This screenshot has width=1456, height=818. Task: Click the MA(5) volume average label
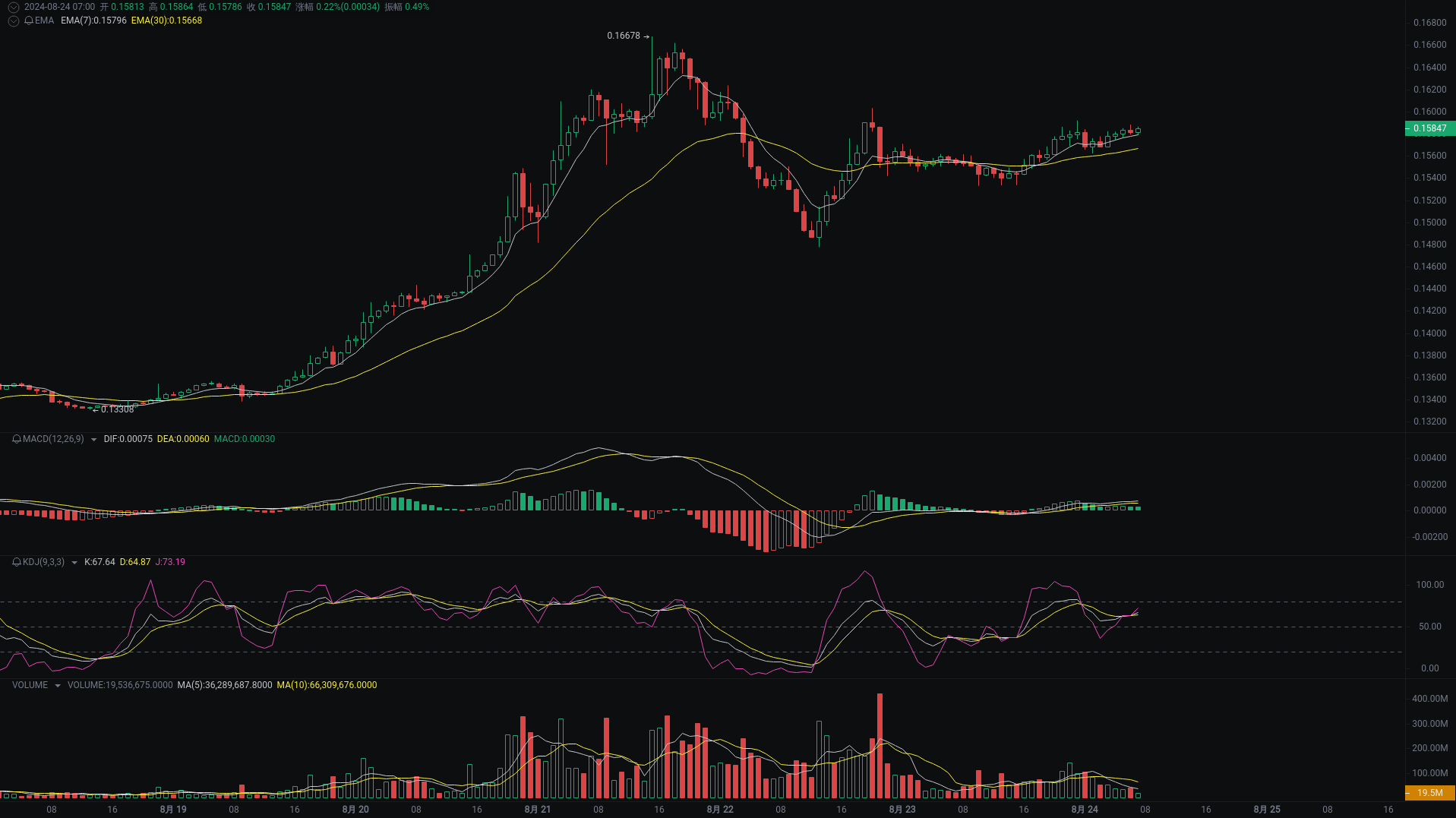(x=223, y=684)
